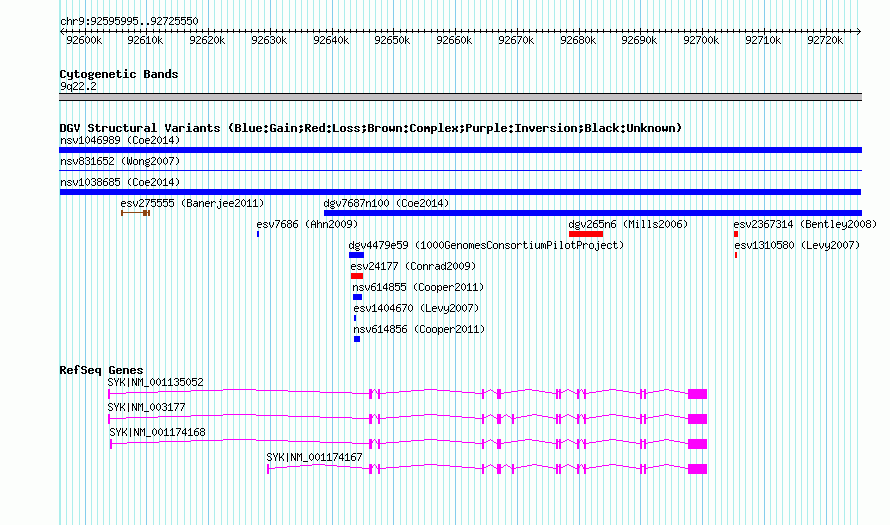
Task: Click the 9q22.2 cytogenetic band label
Action: (78, 86)
